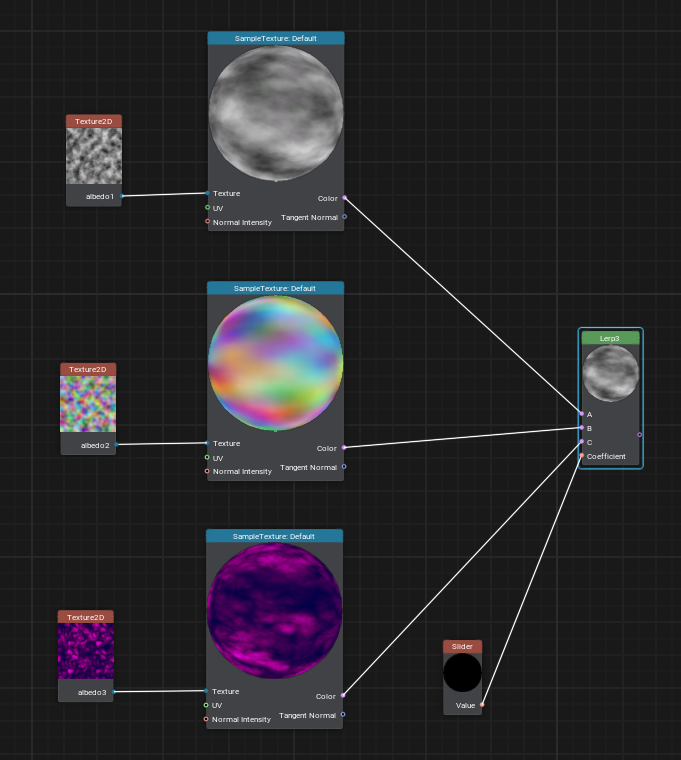Click the Slider node's Value output port
Image resolution: width=681 pixels, height=760 pixels.
[x=482, y=705]
